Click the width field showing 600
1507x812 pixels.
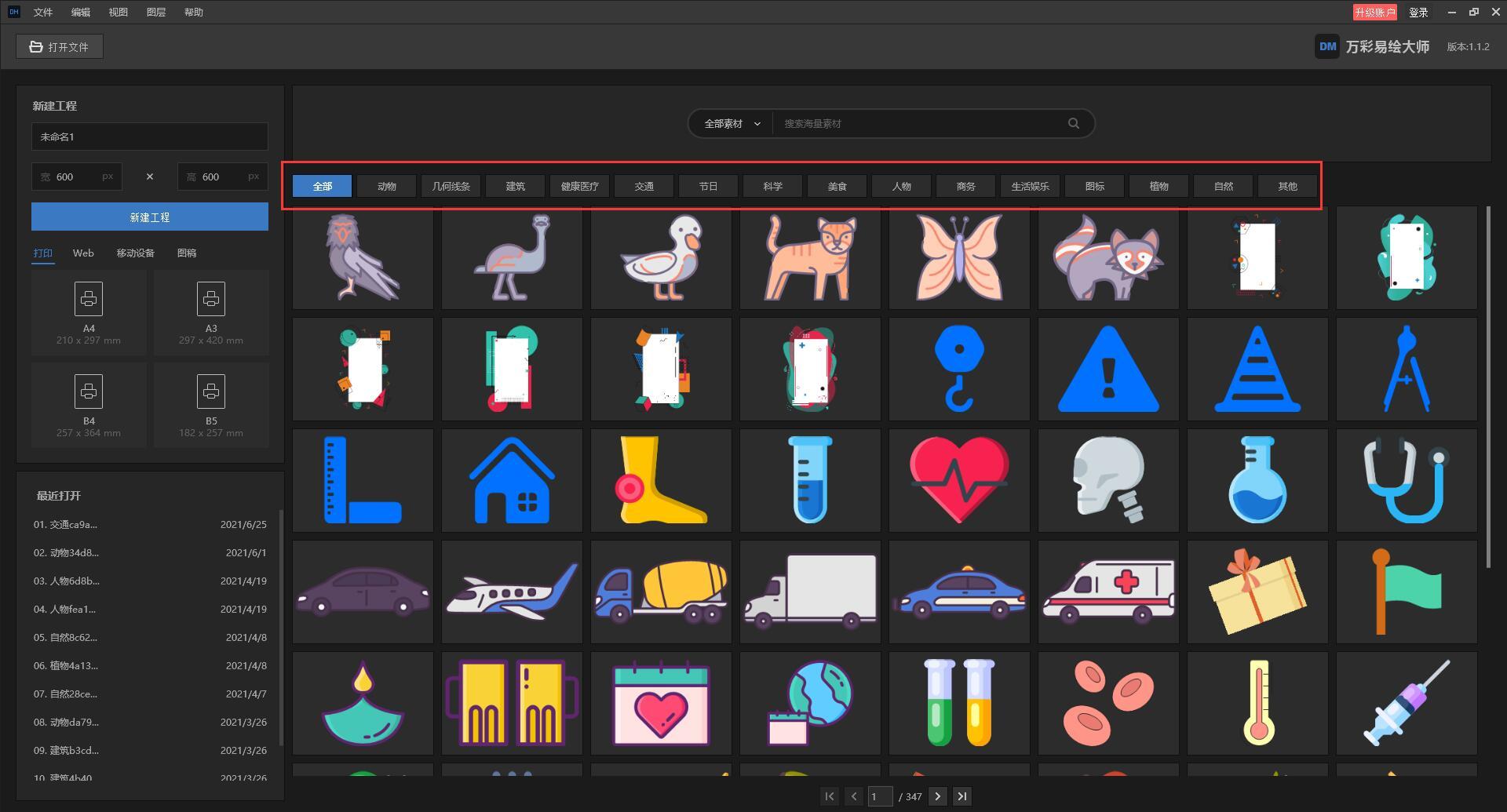point(77,177)
